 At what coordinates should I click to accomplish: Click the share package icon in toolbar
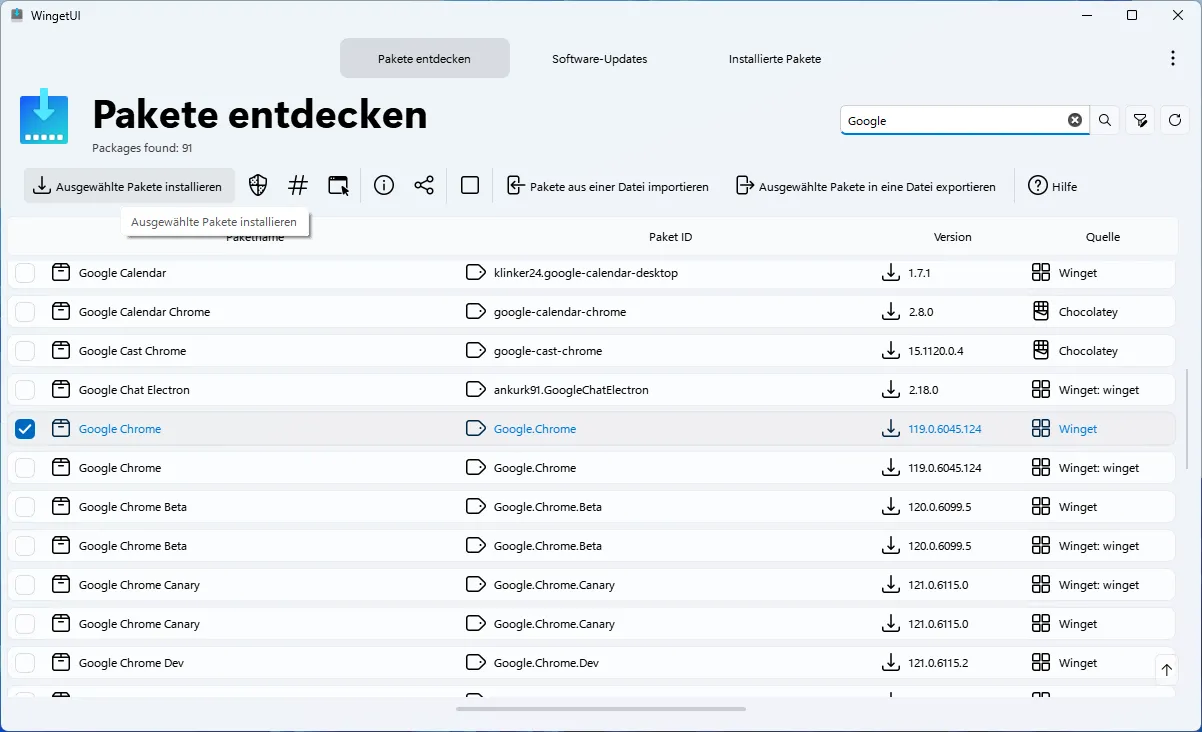point(424,185)
